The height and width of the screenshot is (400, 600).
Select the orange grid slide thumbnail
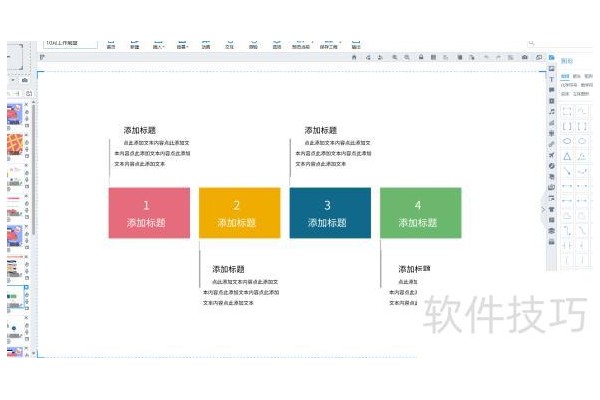coord(15,145)
